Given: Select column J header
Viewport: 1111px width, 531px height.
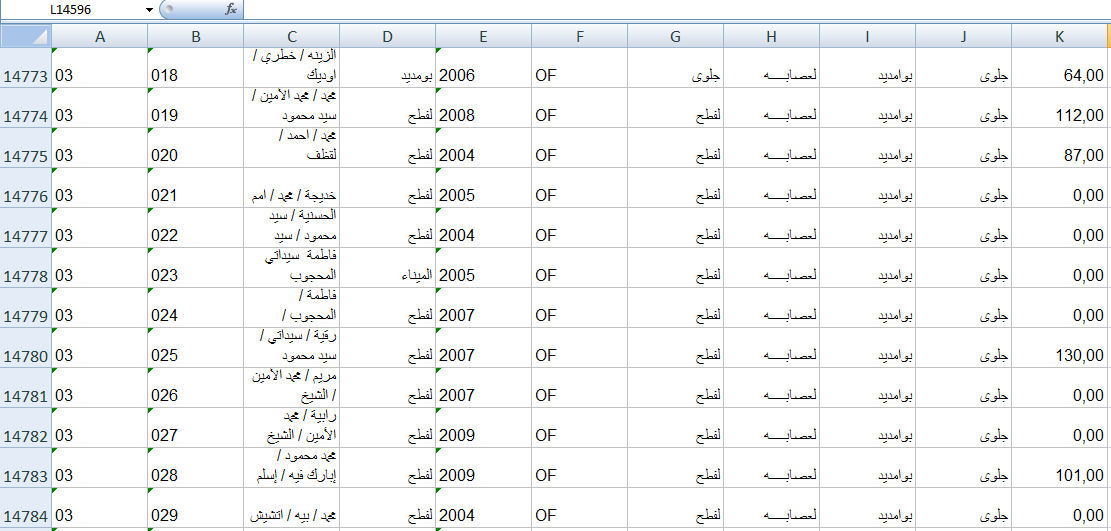Looking at the screenshot, I should [963, 37].
